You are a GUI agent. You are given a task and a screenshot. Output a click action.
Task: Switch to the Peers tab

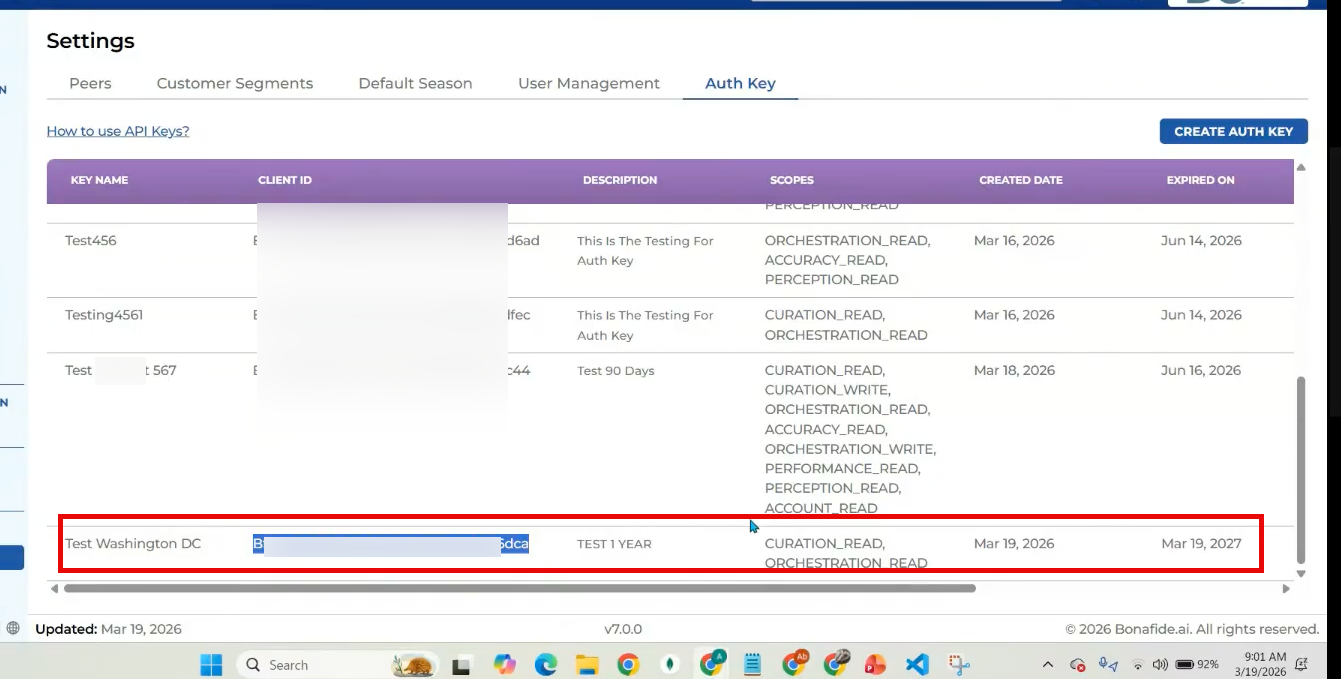(90, 84)
